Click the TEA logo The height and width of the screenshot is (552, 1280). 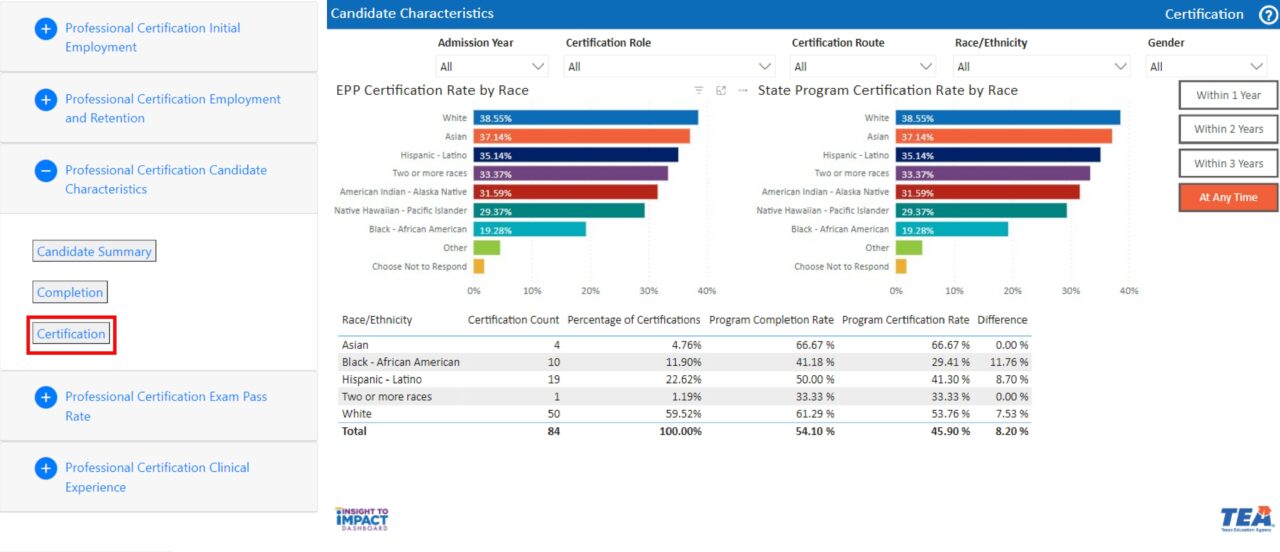1246,519
